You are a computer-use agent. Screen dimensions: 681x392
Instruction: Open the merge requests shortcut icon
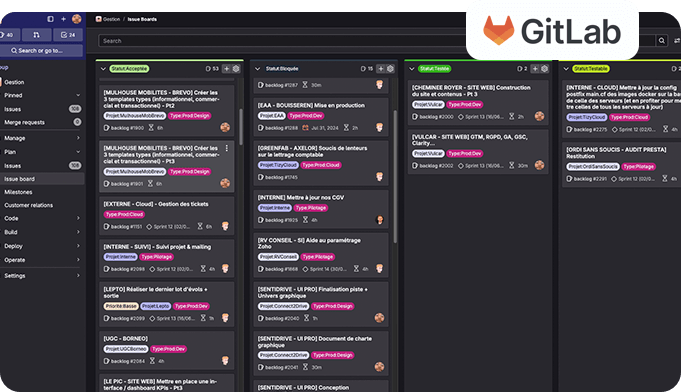pos(36,35)
